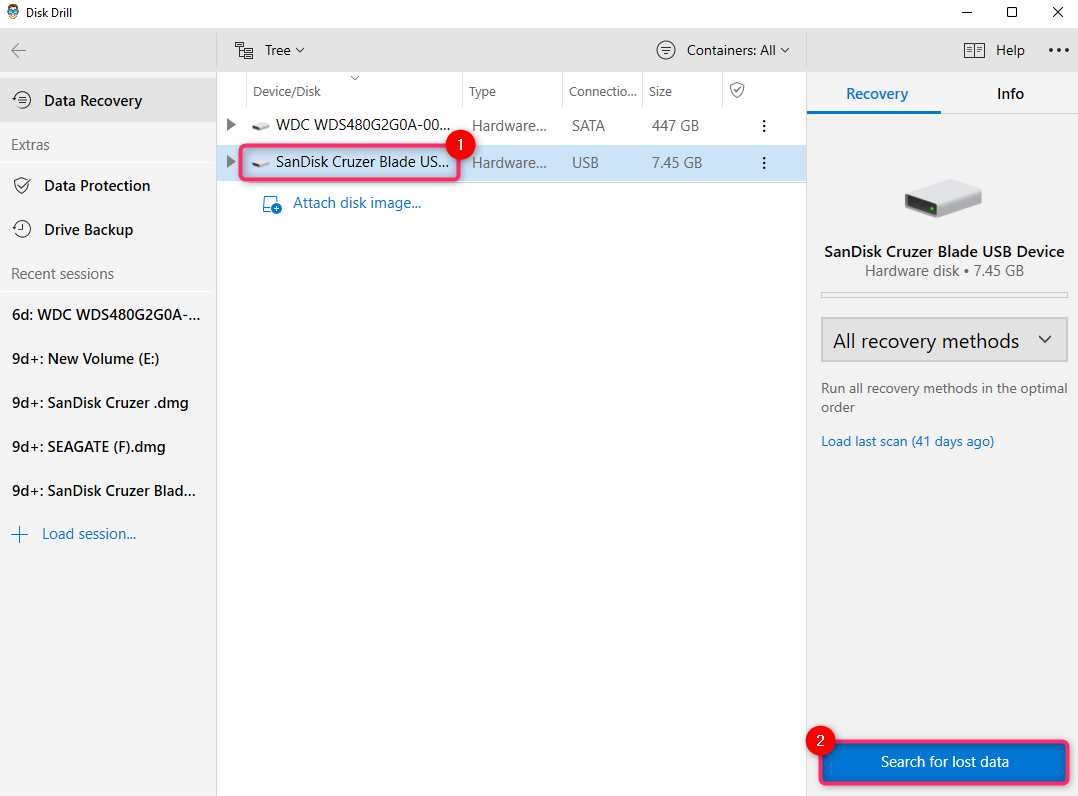
Task: Click the Data Protection shield icon
Action: (x=22, y=186)
